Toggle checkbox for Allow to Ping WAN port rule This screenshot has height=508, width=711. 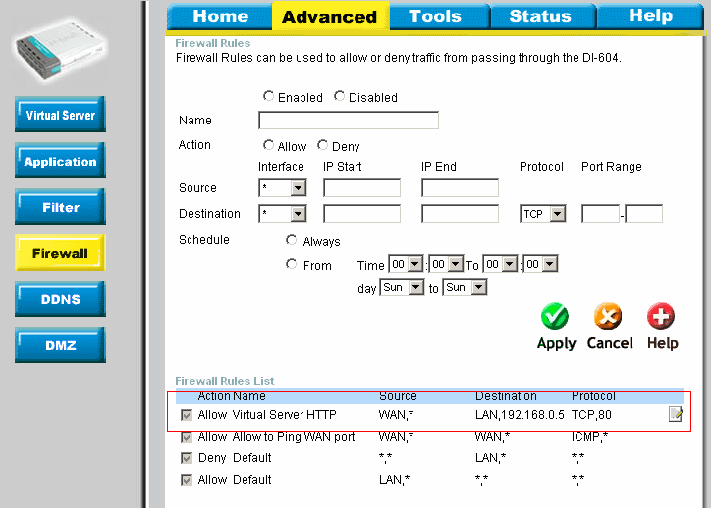(x=186, y=437)
